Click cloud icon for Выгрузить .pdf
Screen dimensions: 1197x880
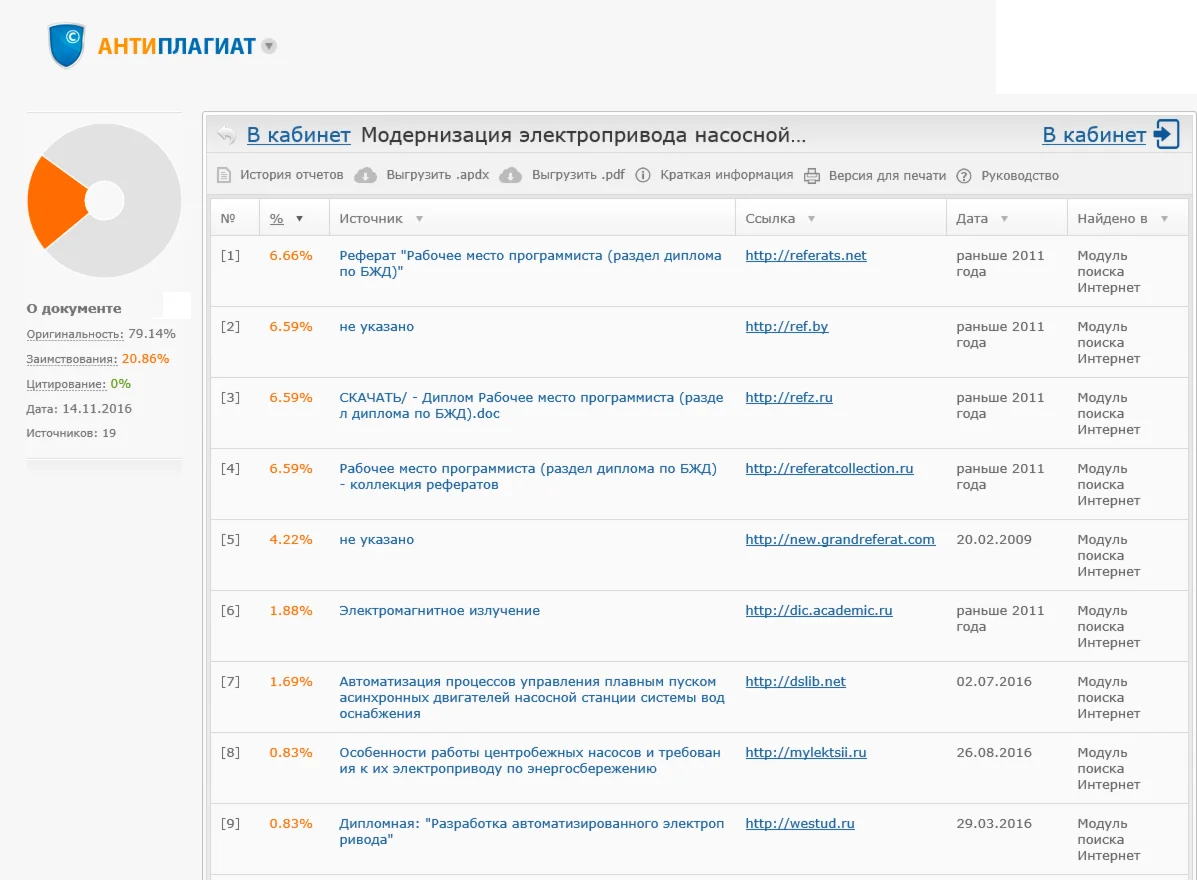tap(510, 176)
